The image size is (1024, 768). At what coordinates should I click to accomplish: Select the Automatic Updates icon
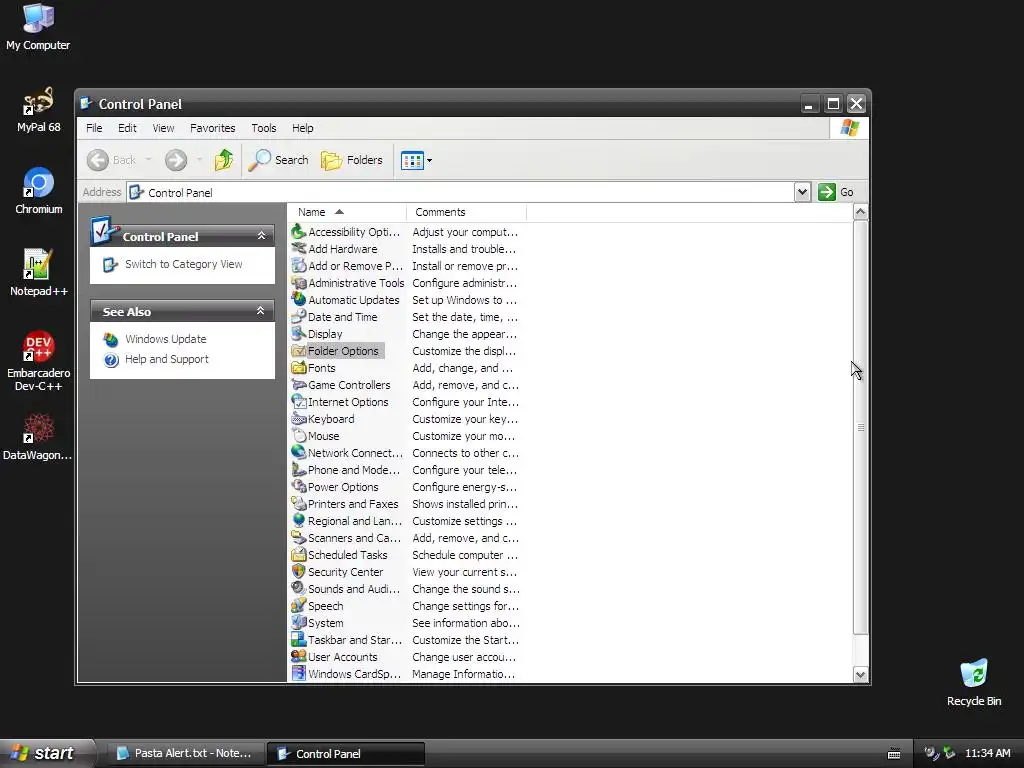pyautogui.click(x=298, y=300)
